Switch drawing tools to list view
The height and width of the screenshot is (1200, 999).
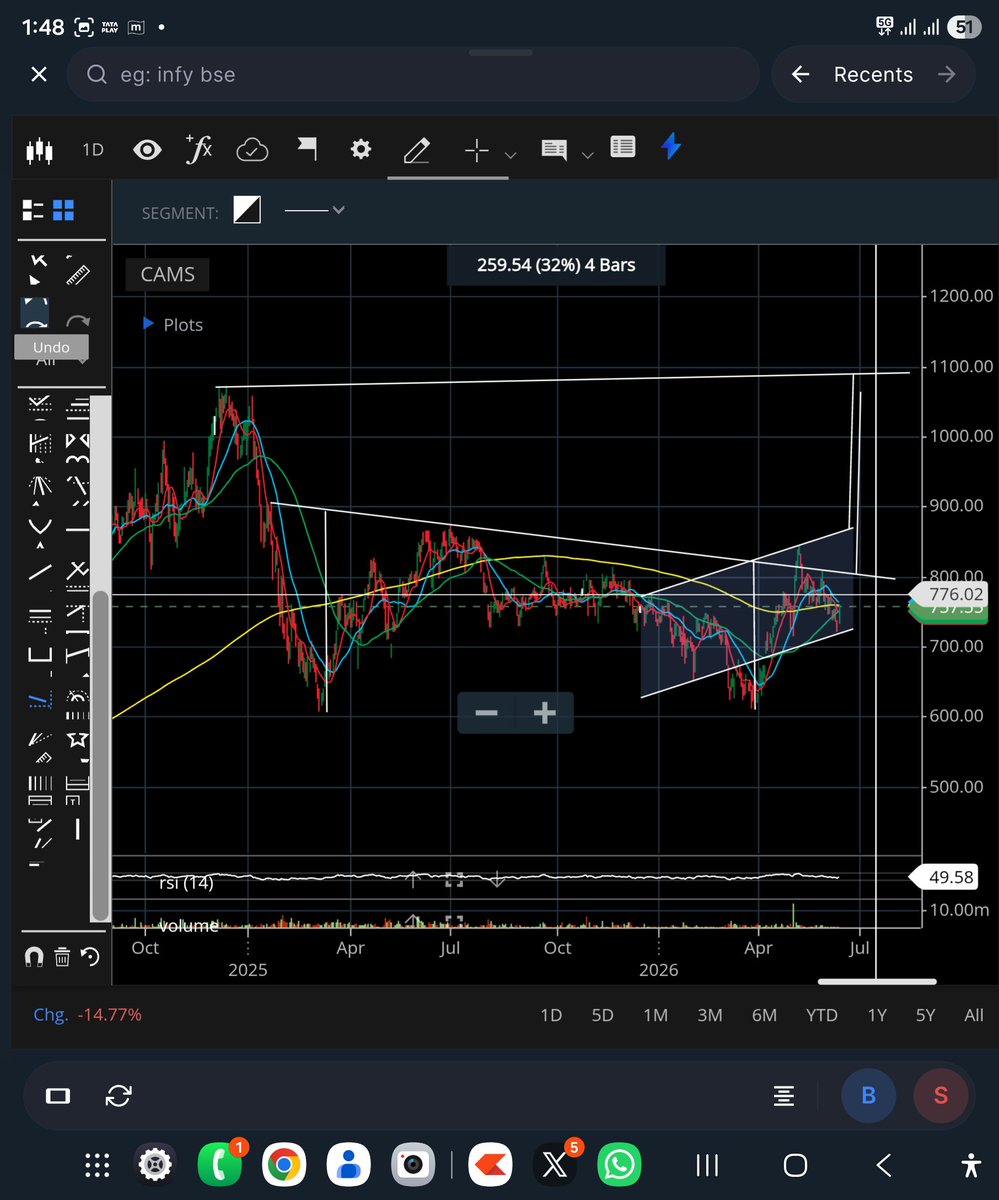tap(33, 210)
